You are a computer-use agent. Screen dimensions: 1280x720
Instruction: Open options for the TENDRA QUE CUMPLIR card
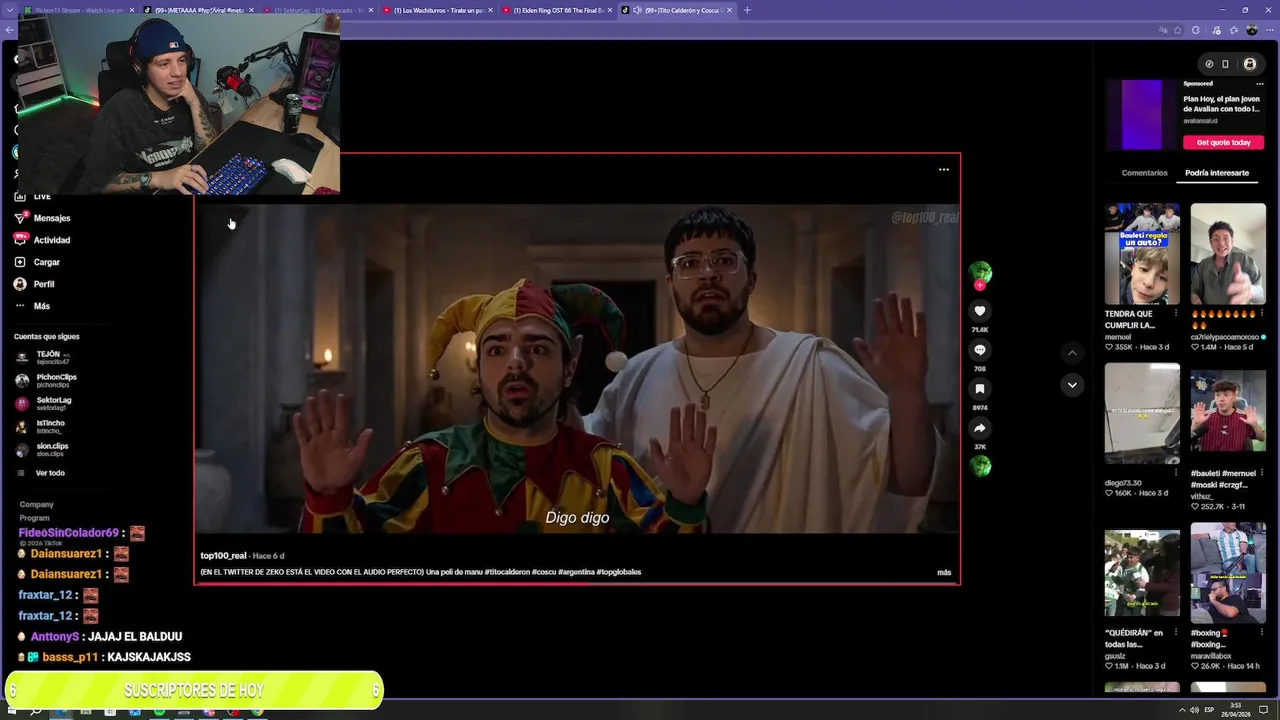pyautogui.click(x=1176, y=314)
